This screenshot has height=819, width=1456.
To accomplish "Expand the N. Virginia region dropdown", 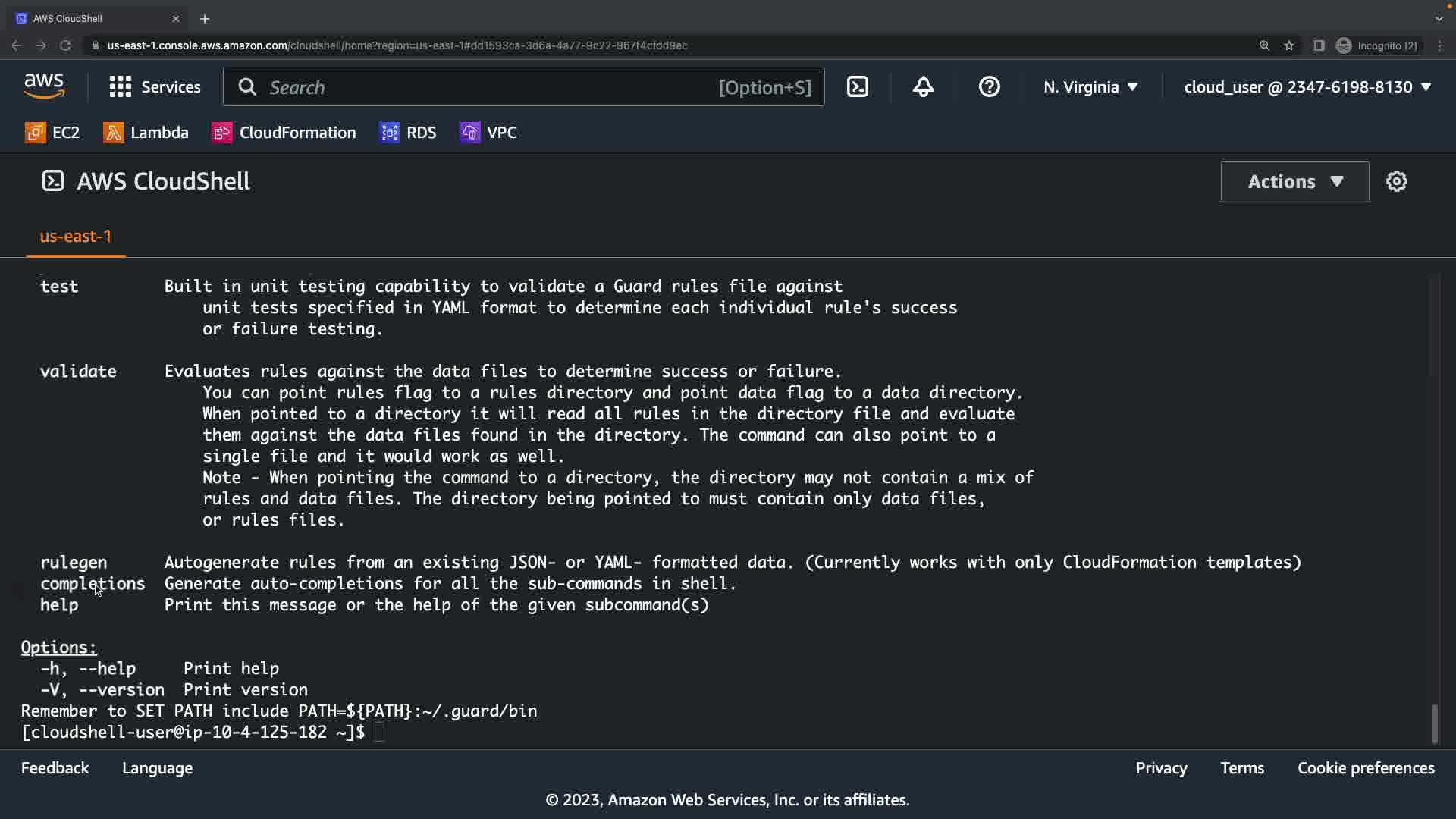I will 1090,87.
